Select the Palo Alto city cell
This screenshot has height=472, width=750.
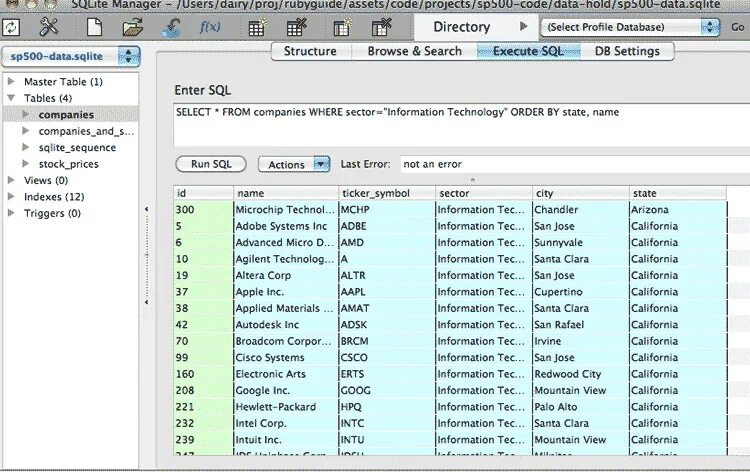pos(581,407)
